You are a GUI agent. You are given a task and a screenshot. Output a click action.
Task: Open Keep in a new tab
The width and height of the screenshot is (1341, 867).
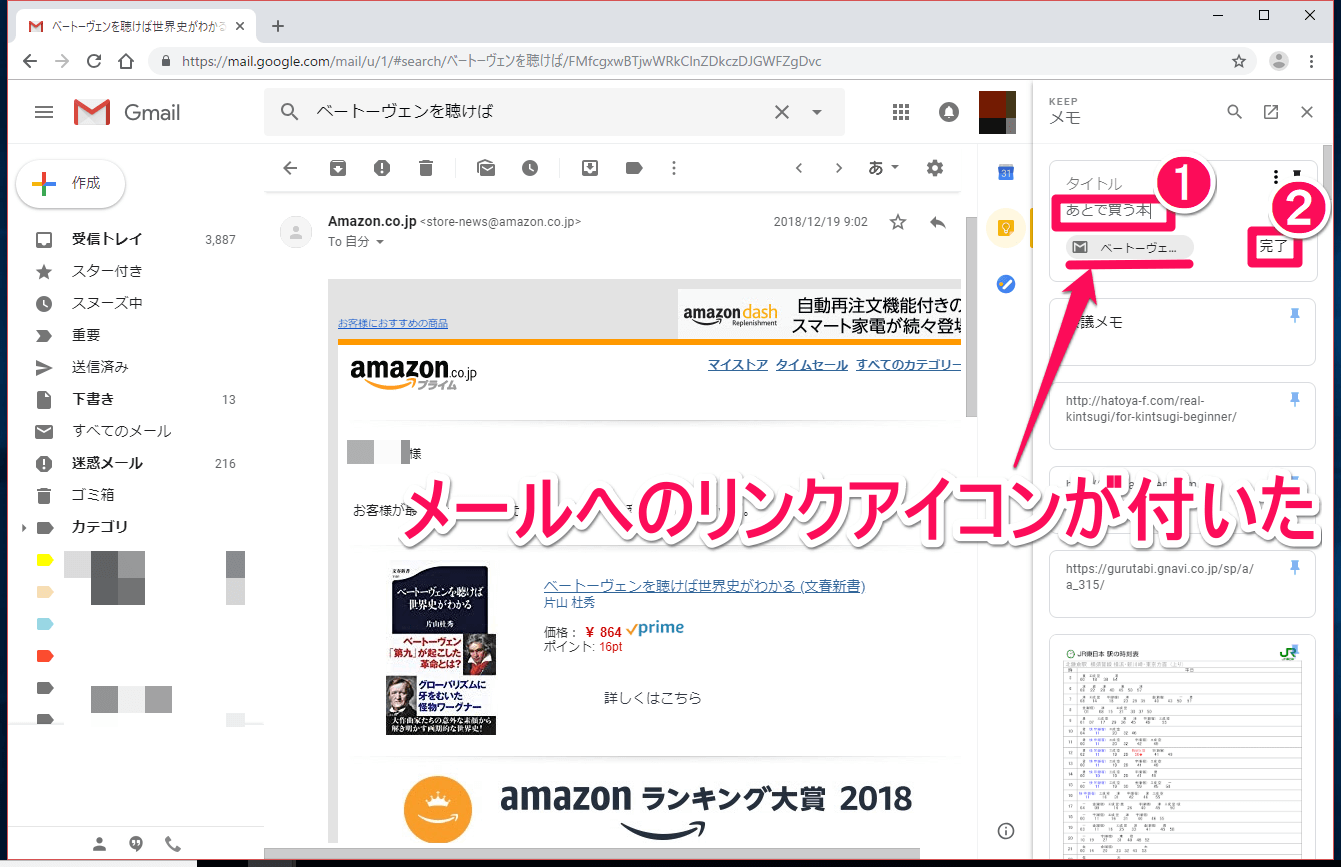(1271, 112)
